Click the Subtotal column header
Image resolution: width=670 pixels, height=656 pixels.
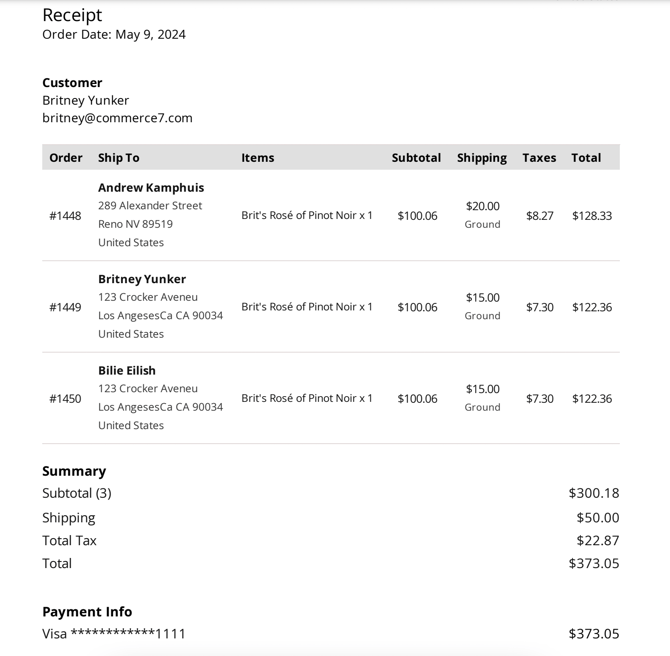tap(416, 158)
